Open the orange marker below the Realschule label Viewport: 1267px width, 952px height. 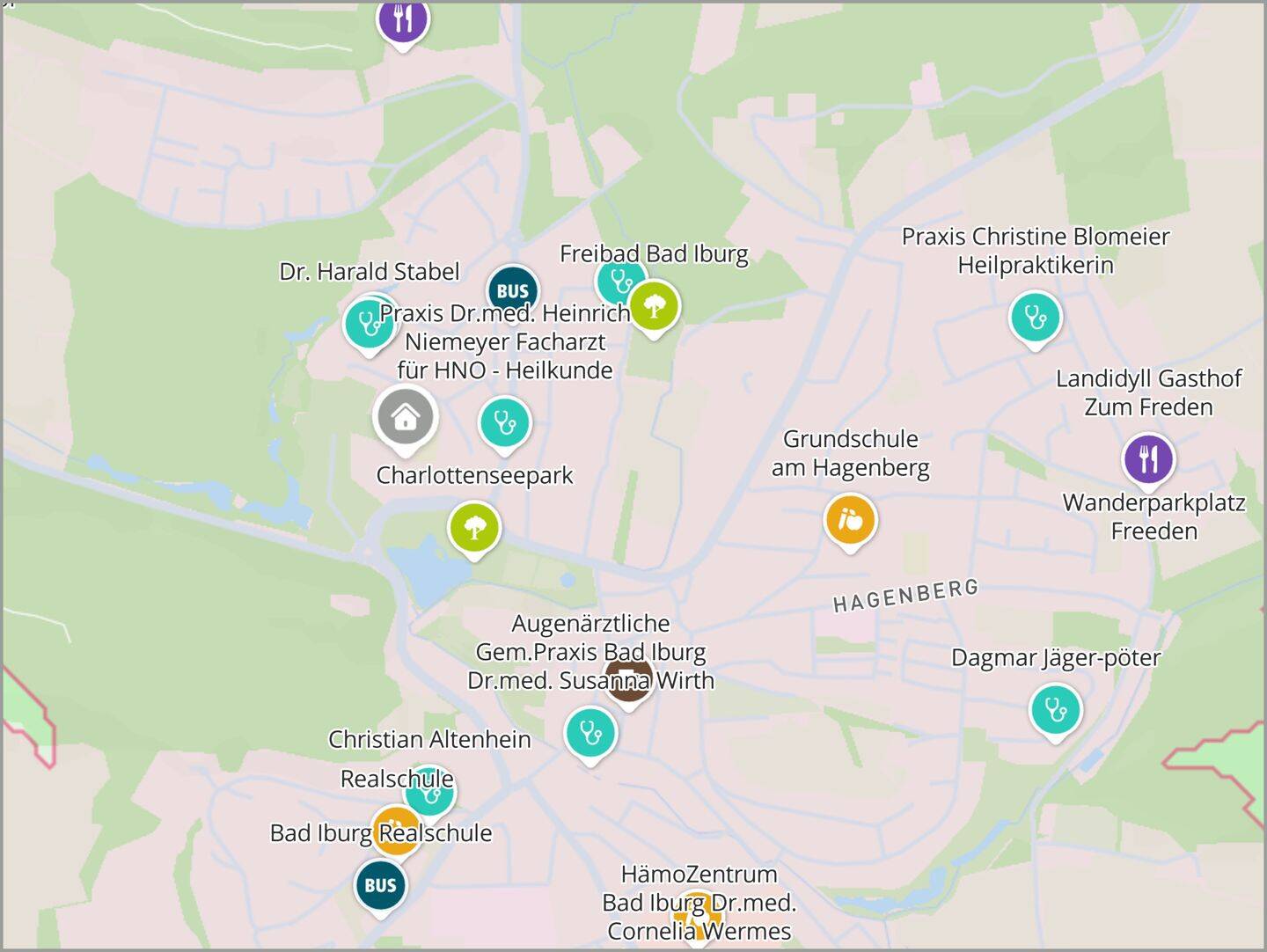pos(396,831)
